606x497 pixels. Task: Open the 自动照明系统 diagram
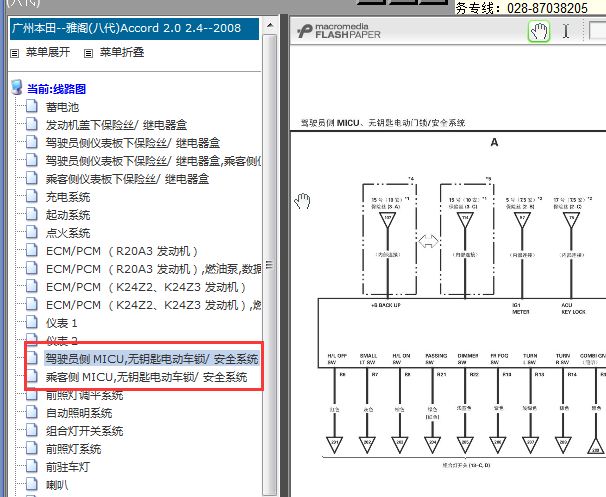click(79, 413)
